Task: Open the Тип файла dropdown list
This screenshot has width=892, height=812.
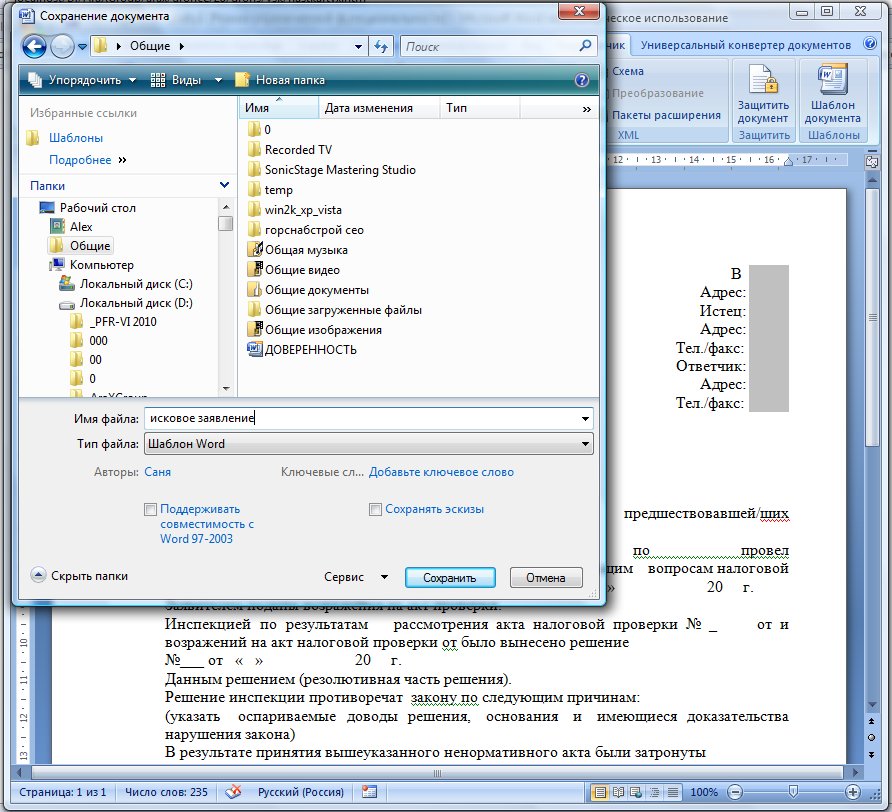Action: coord(584,444)
